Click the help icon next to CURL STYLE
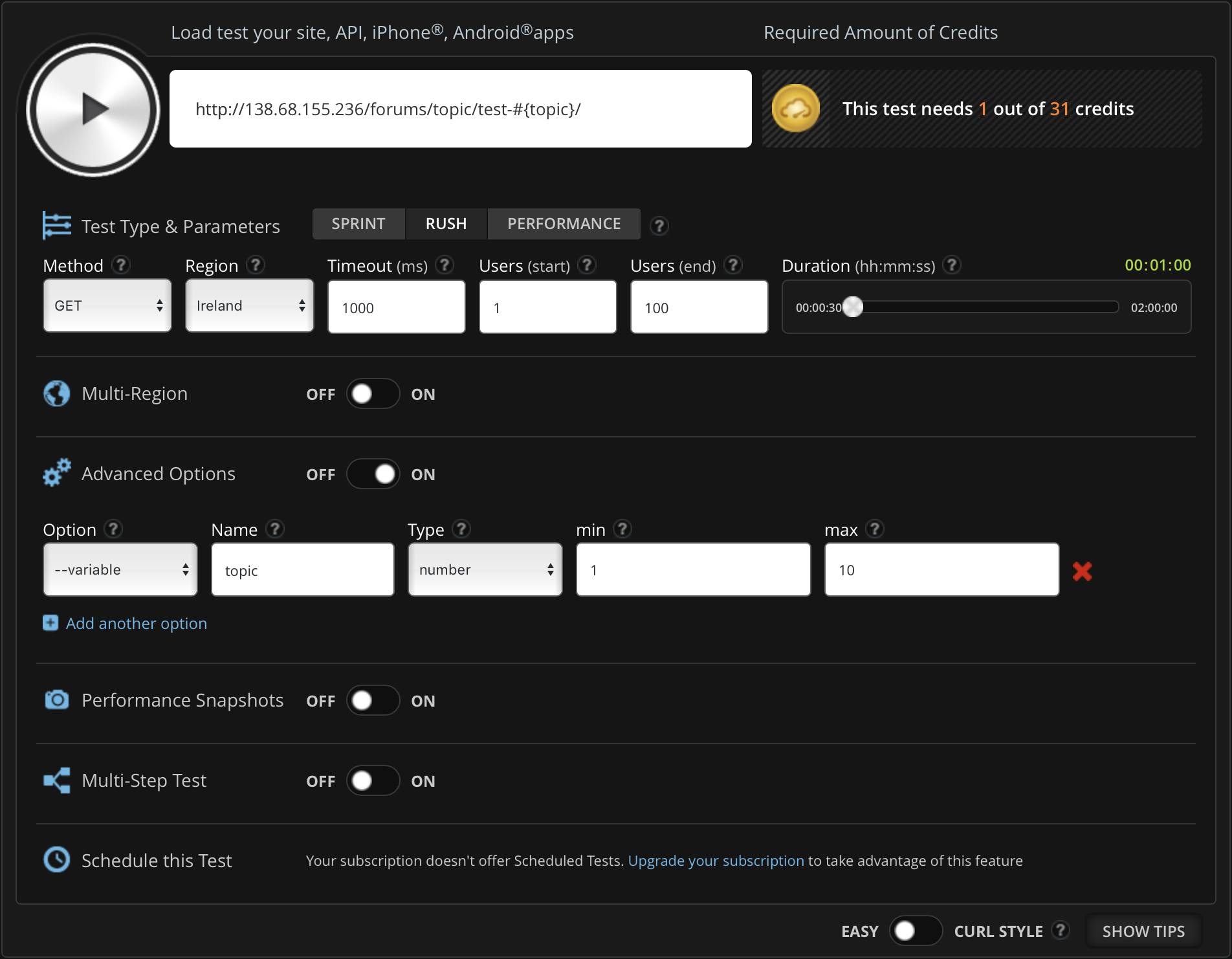This screenshot has height=959, width=1232. coord(1060,931)
